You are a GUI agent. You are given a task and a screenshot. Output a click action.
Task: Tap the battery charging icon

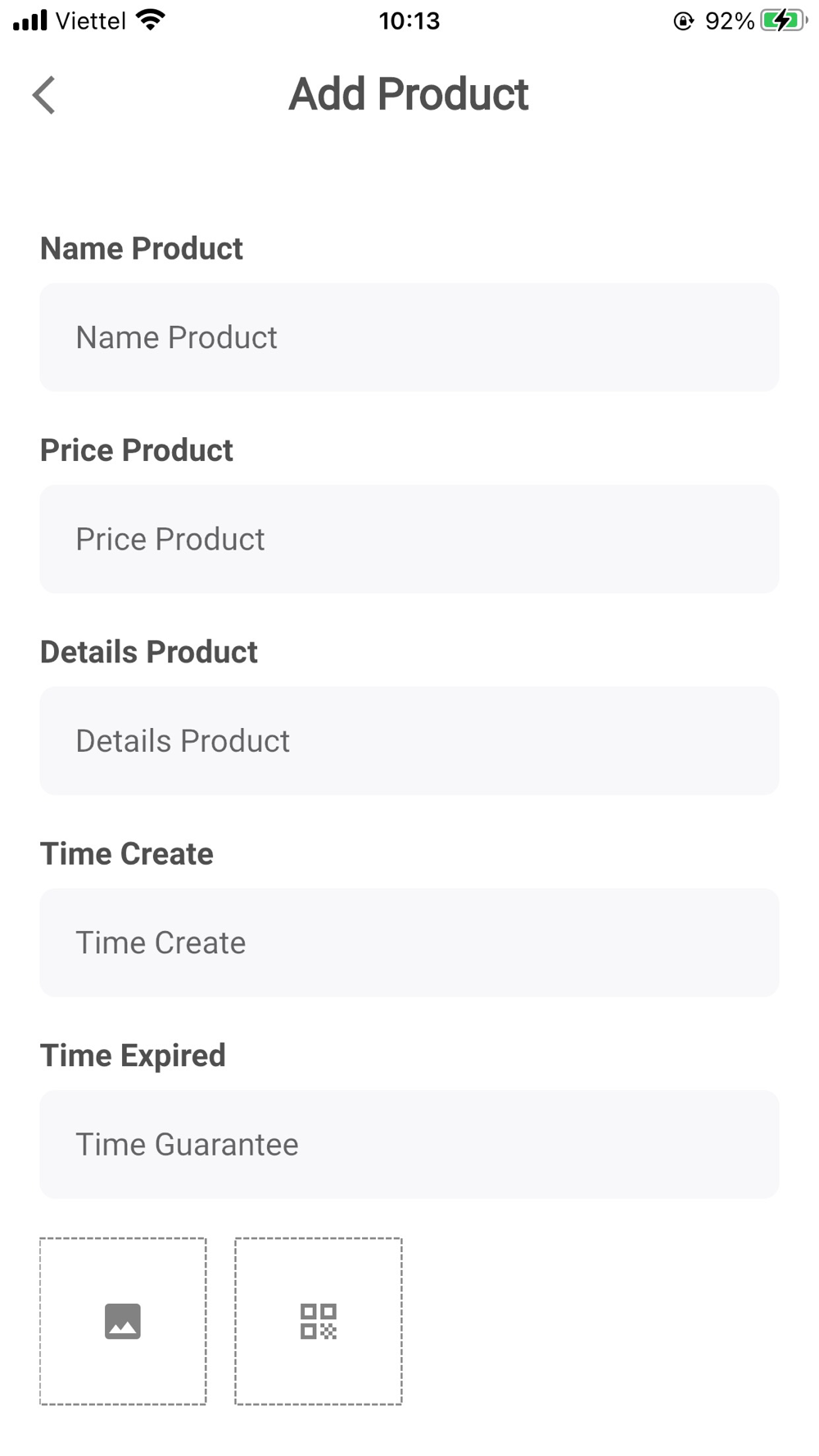click(784, 20)
